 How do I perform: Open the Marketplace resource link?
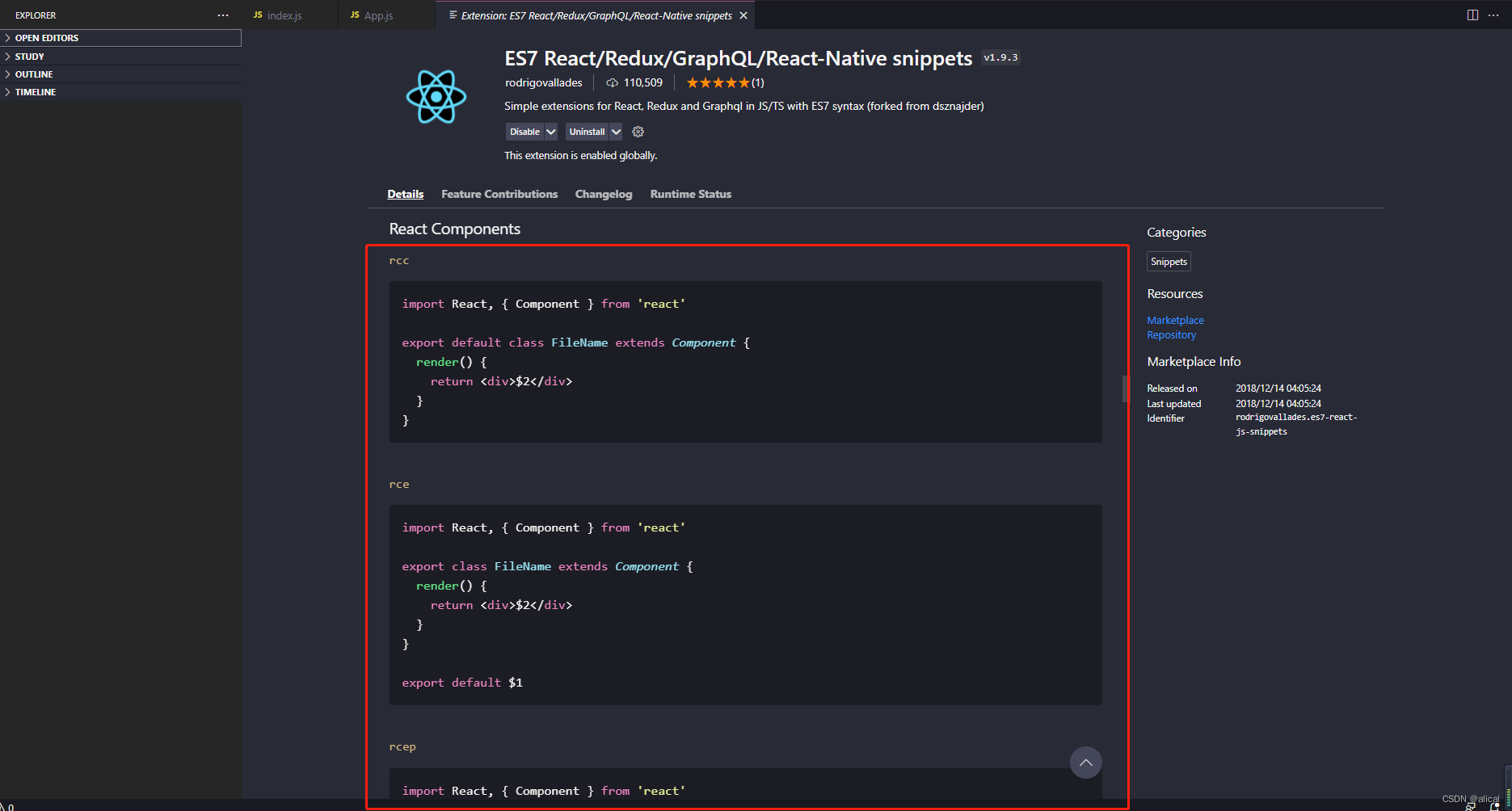pos(1175,321)
